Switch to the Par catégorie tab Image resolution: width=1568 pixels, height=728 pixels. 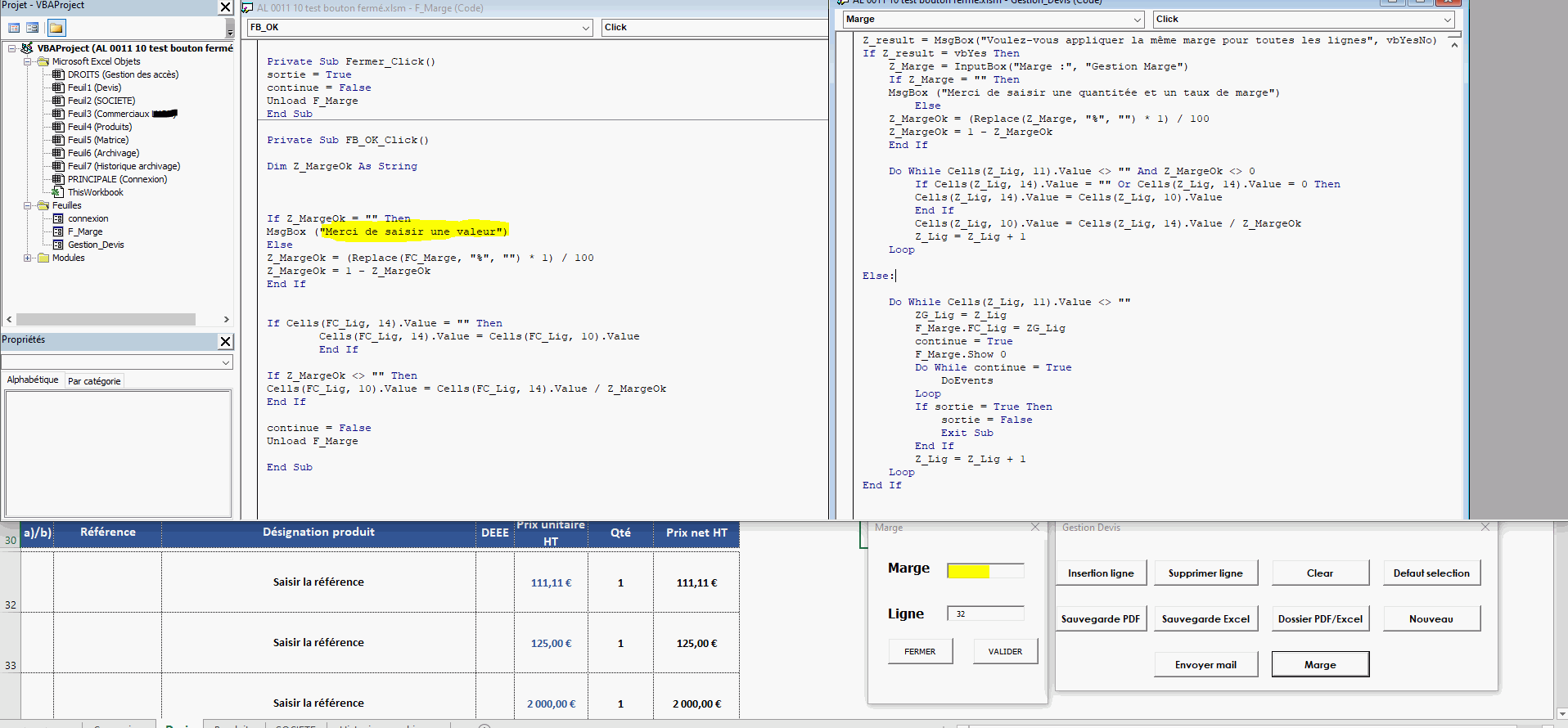coord(94,381)
